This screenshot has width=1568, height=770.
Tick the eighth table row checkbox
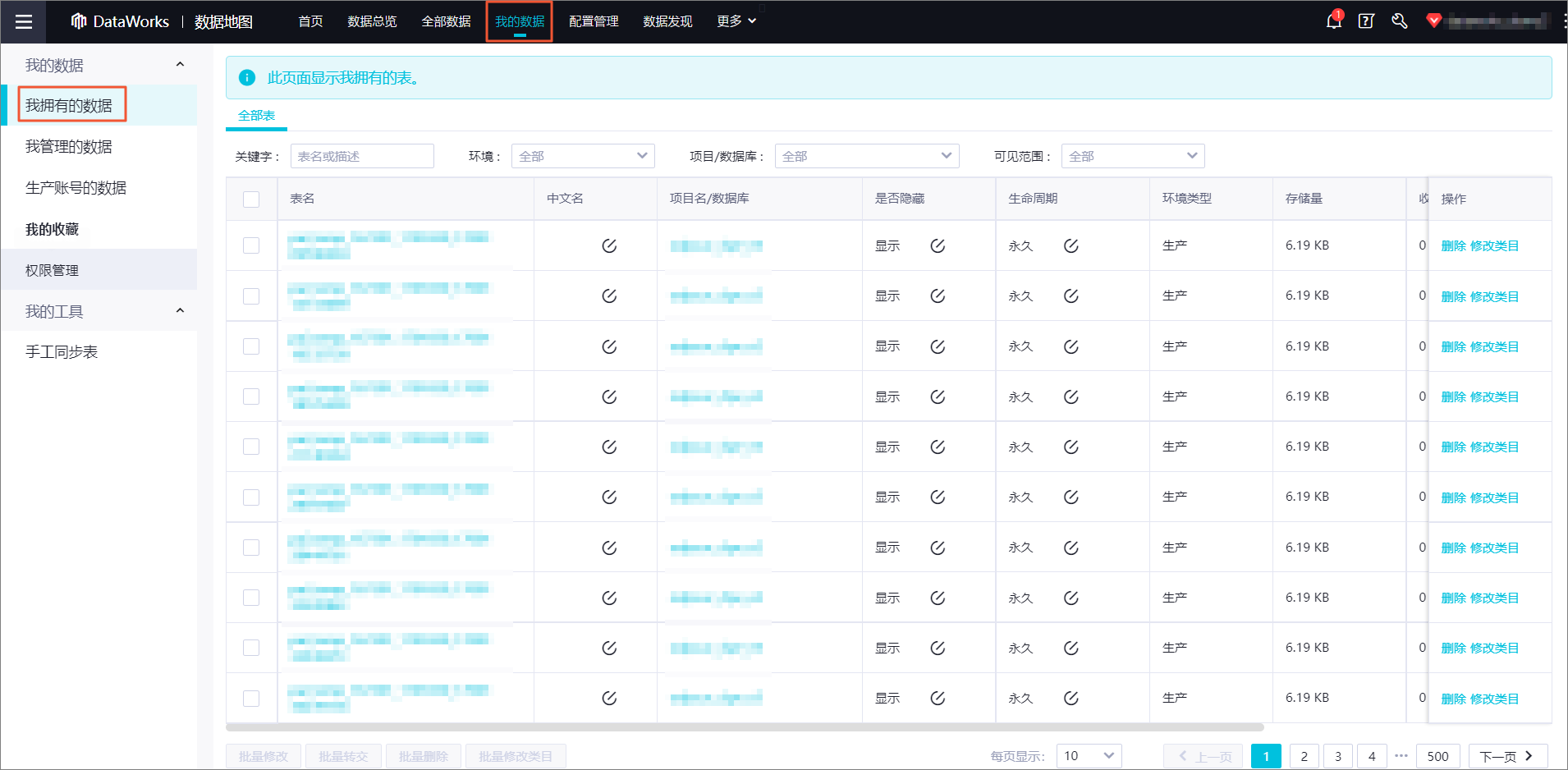click(x=251, y=598)
